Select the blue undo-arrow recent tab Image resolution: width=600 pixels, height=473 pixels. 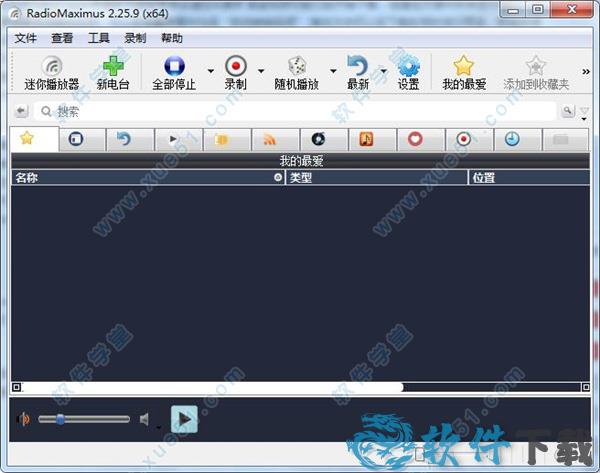[x=130, y=139]
